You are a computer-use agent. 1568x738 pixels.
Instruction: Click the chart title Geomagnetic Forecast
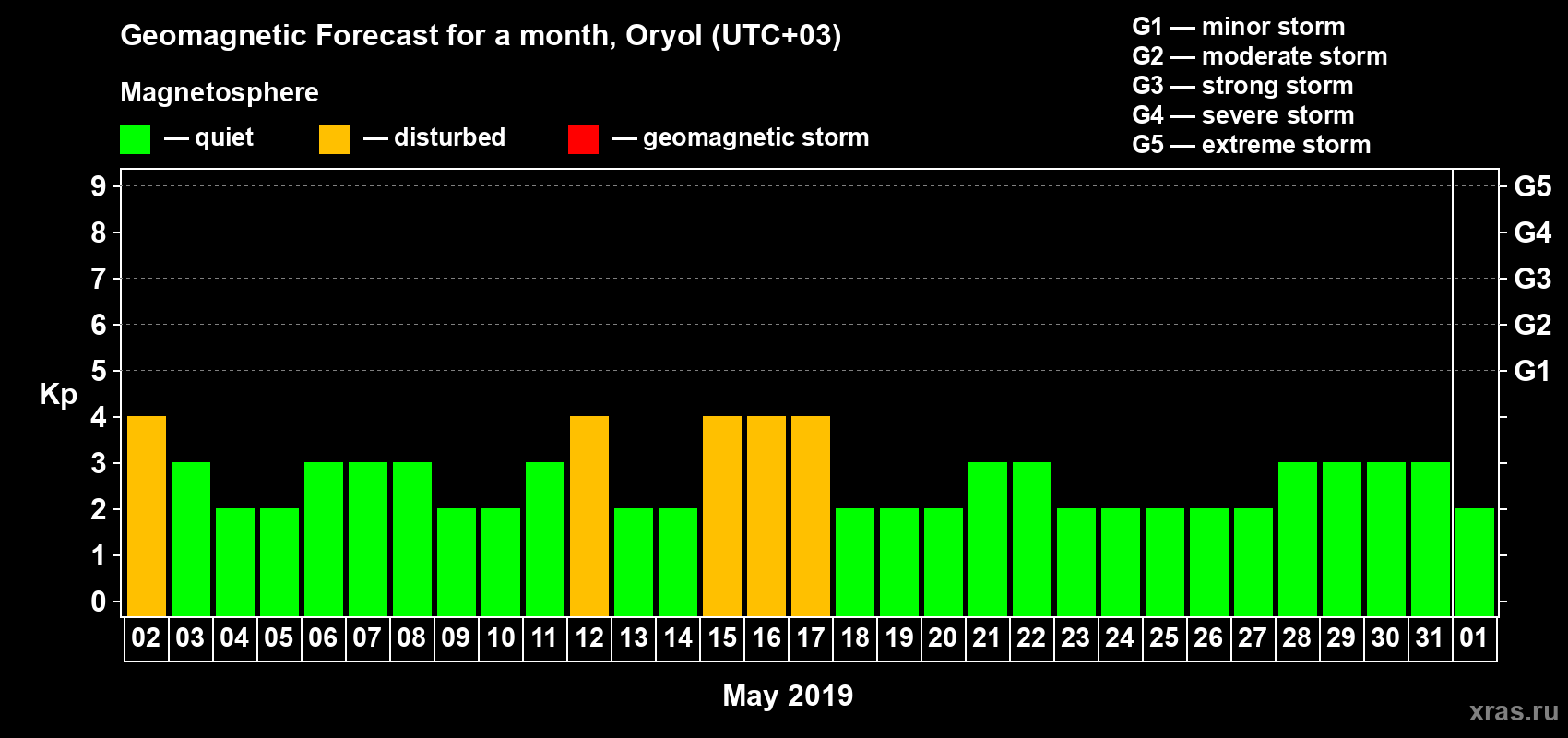(481, 35)
